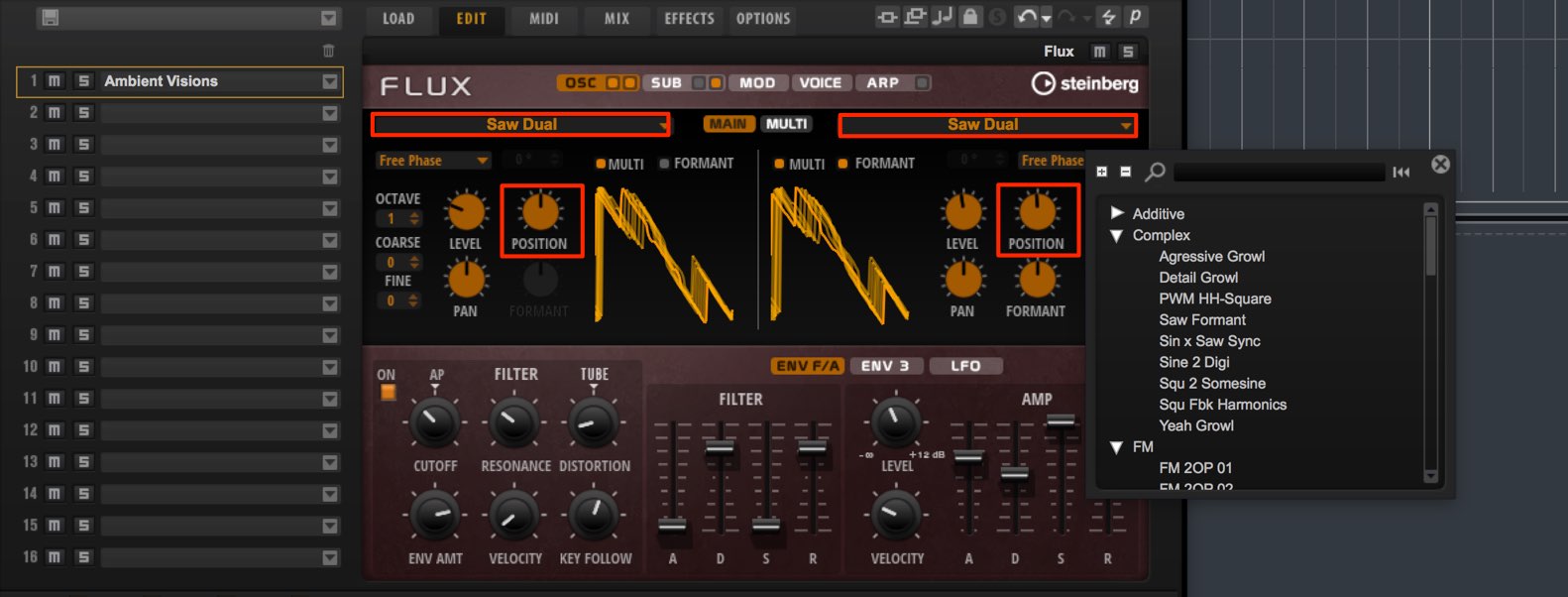This screenshot has height=597, width=1568.
Task: Open oscillator 2 Free Phase dropdown
Action: pyautogui.click(x=1052, y=161)
